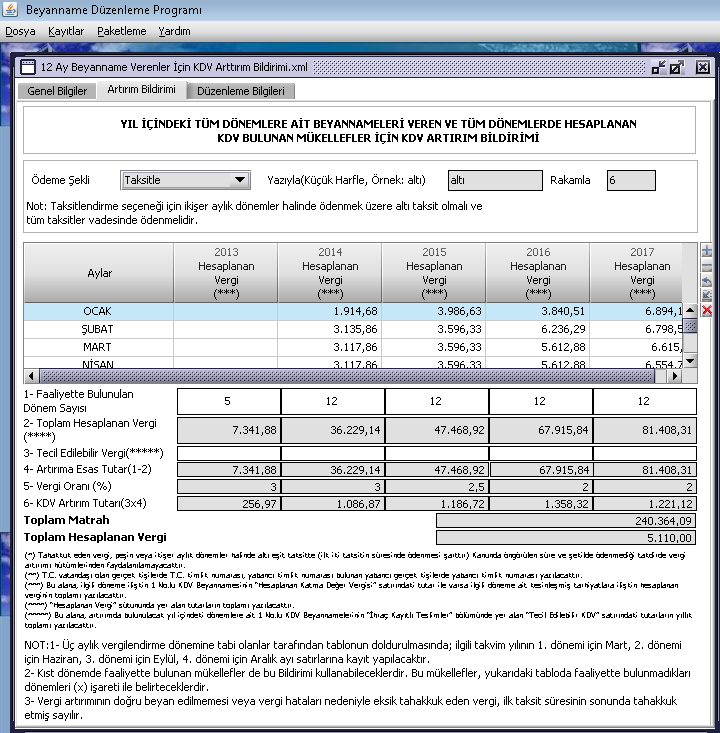This screenshot has height=733, width=720.
Task: Click the blue plus add-row icon
Action: 706,251
